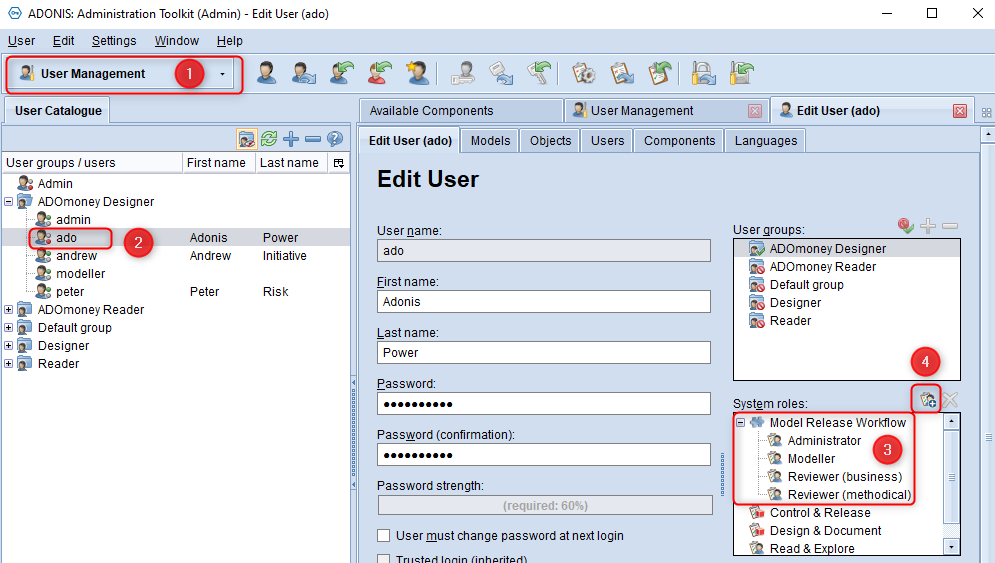Click the System roles scroll up arrow
Viewport: 995px width, 563px height.
coord(951,422)
